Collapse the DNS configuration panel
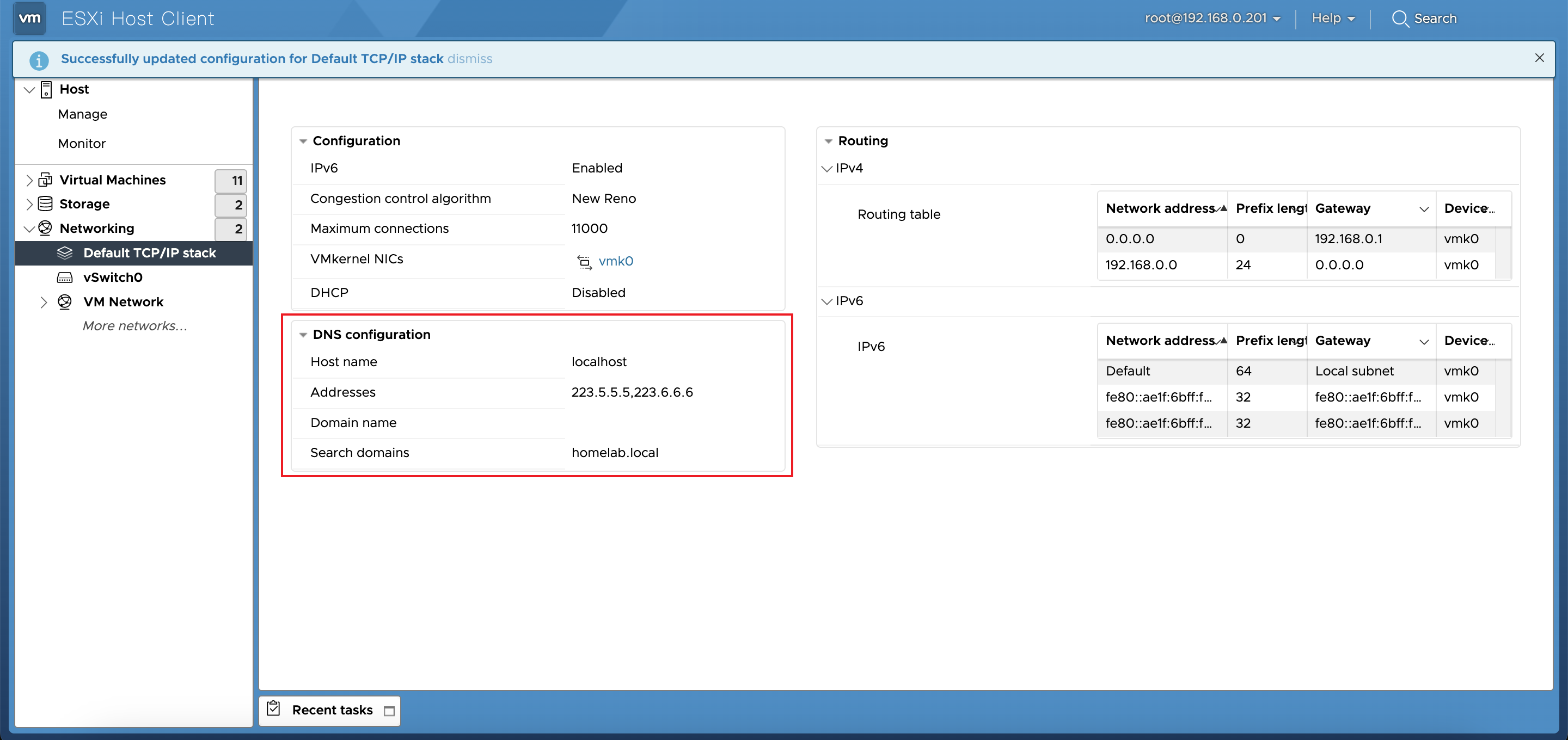 point(303,335)
